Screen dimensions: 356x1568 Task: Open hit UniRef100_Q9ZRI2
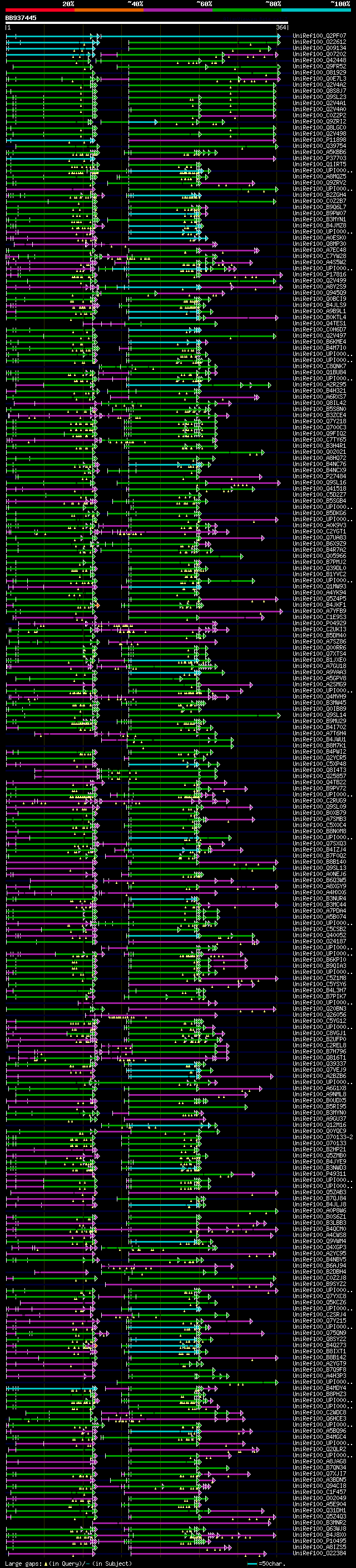[319, 122]
